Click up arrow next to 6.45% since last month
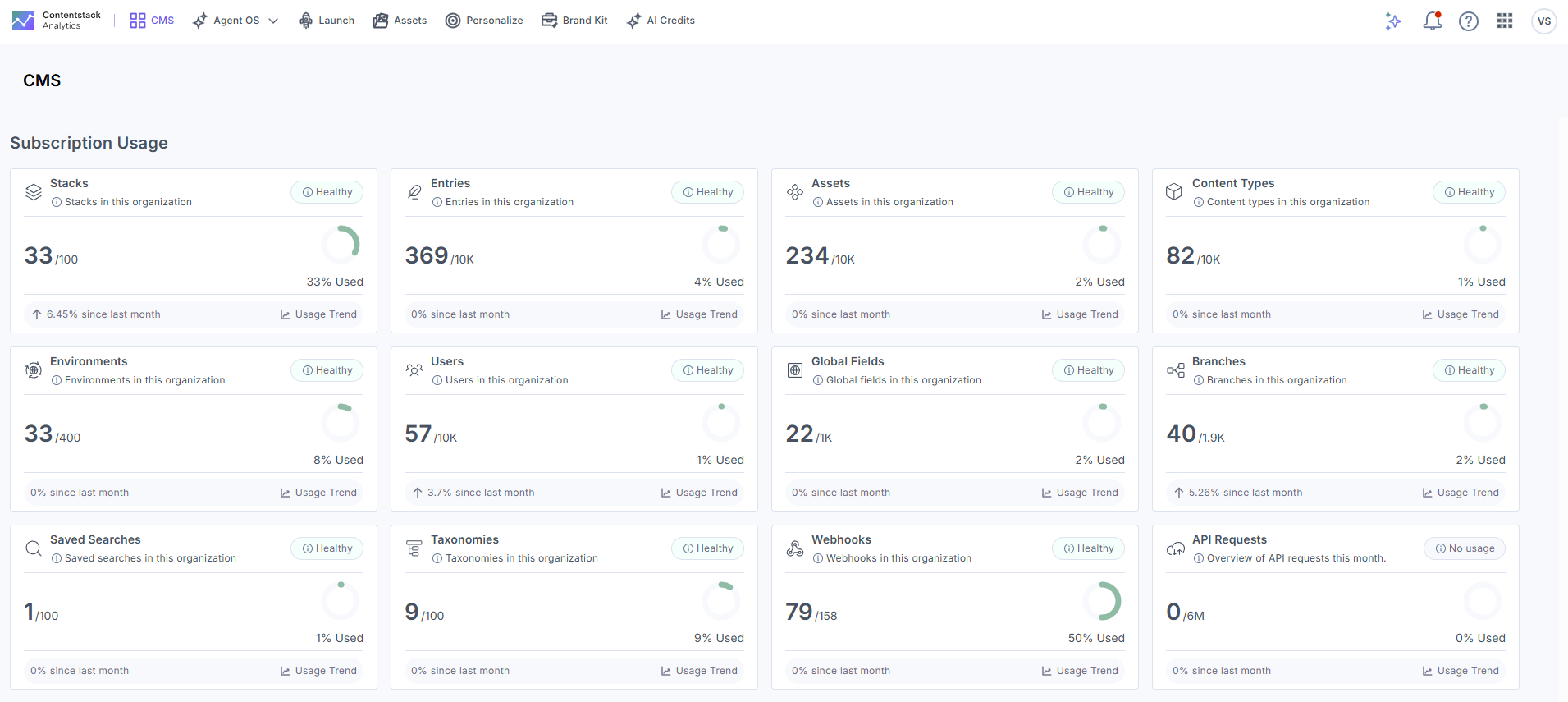The image size is (1568, 702). (37, 314)
